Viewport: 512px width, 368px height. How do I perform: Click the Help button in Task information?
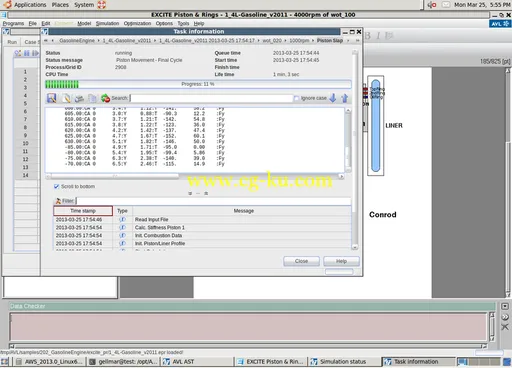pos(341,261)
